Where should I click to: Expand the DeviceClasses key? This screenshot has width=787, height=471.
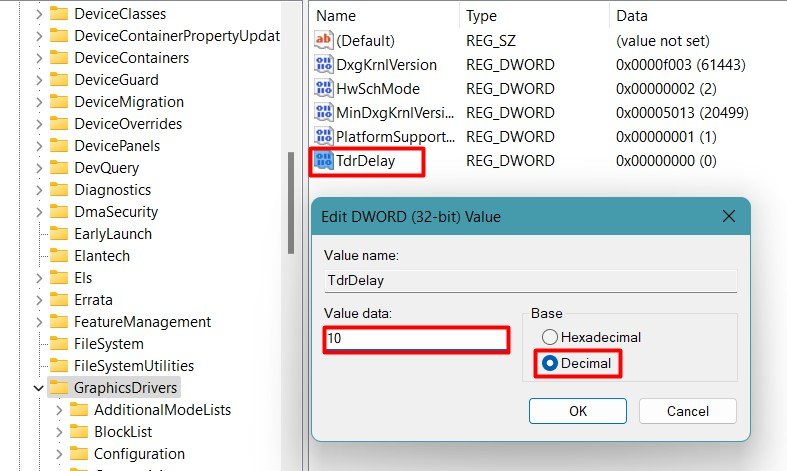[39, 14]
